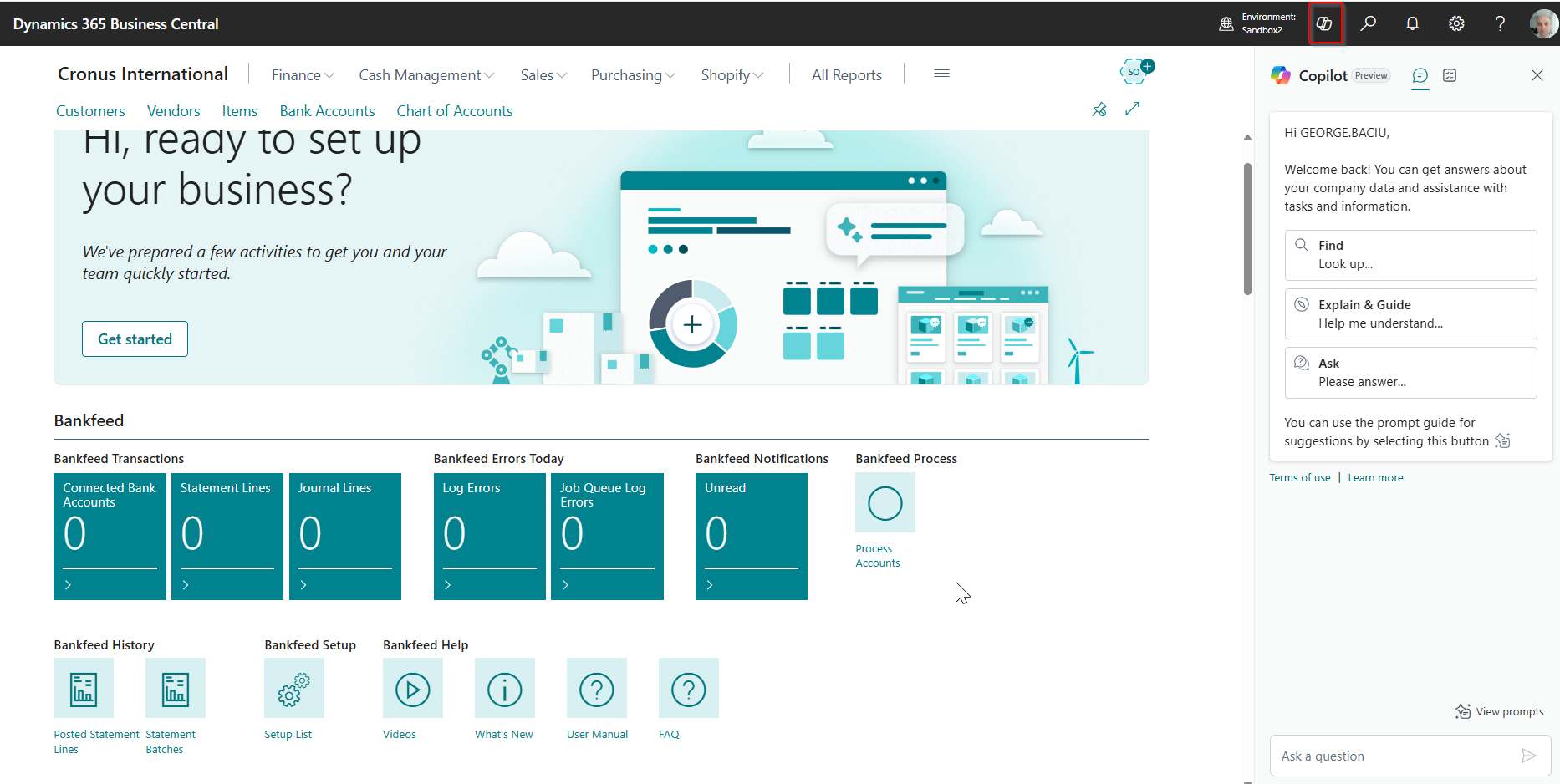Viewport: 1560px width, 784px height.
Task: Open Posted Statement Lines icon
Action: [84, 688]
